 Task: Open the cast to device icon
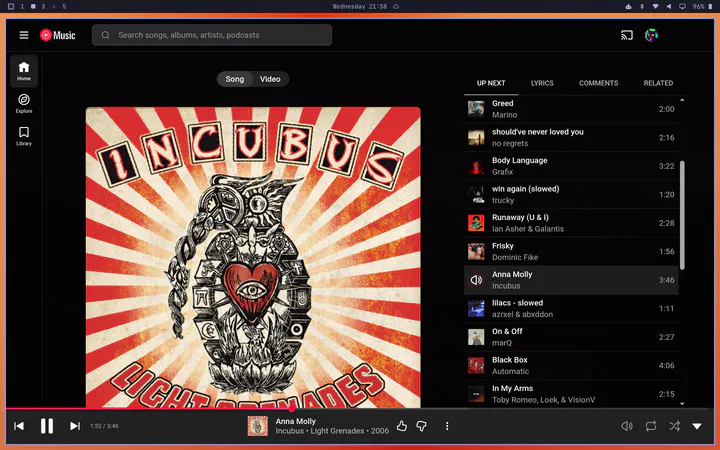point(627,35)
